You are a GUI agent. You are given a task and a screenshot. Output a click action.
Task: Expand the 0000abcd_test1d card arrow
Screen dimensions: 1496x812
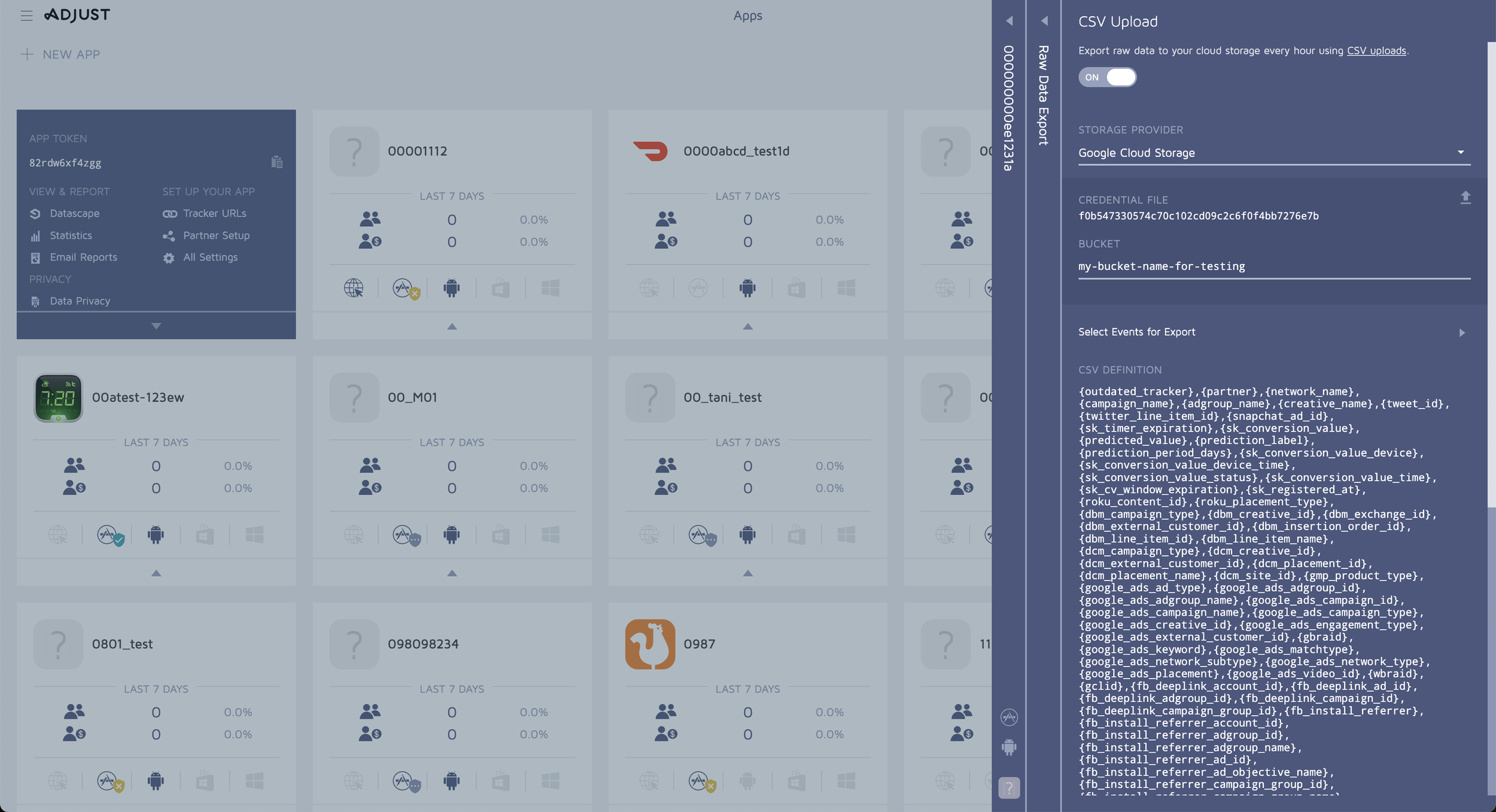(x=747, y=327)
